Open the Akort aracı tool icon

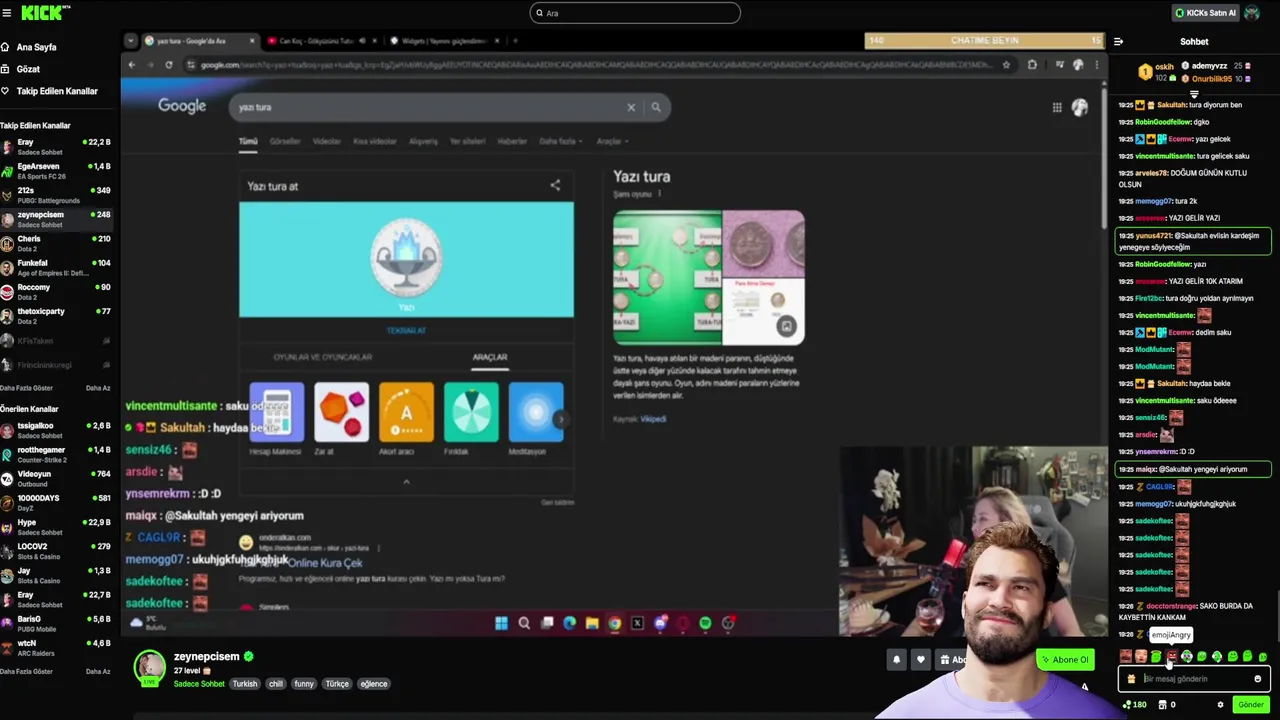[x=406, y=412]
